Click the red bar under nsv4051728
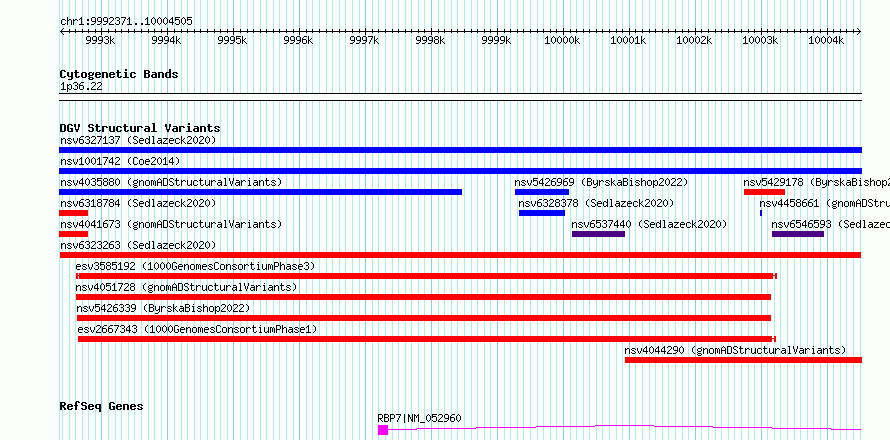Image resolution: width=890 pixels, height=440 pixels. coord(423,297)
